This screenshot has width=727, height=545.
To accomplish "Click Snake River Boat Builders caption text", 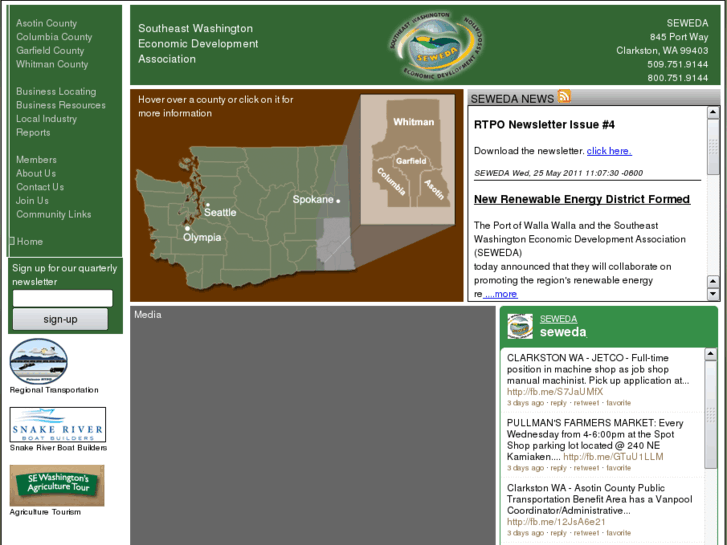I will click(58, 448).
